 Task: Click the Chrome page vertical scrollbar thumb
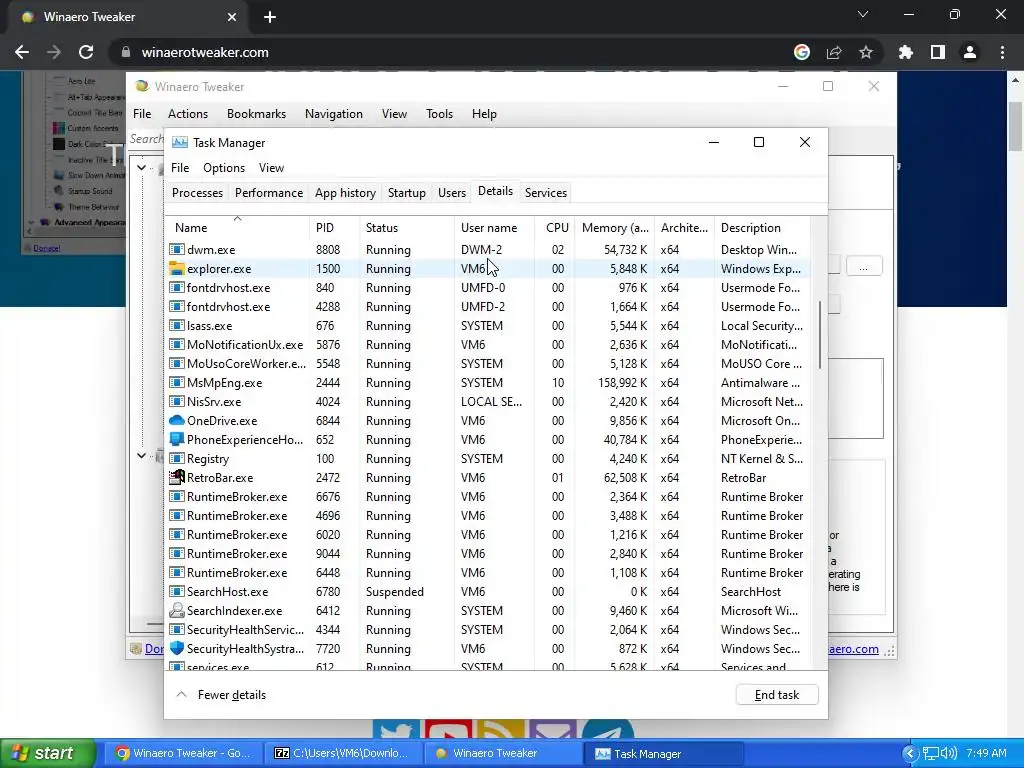tap(1016, 126)
